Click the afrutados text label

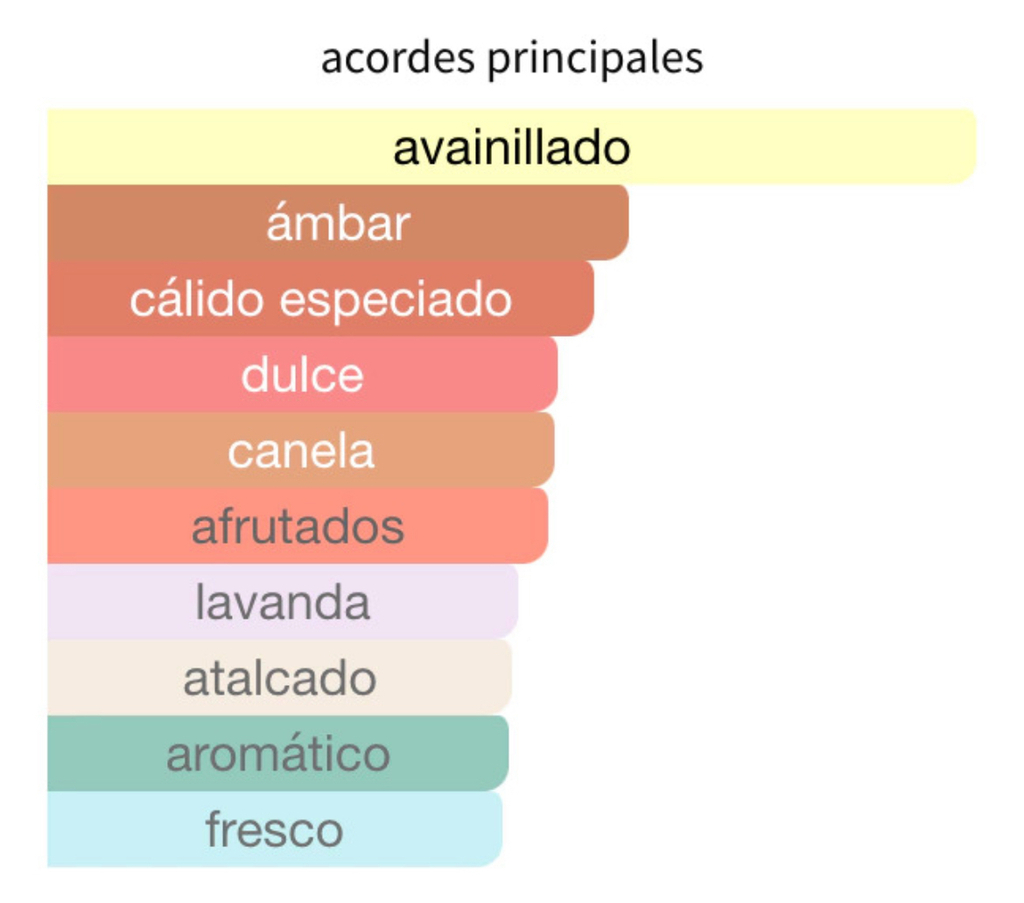click(x=298, y=526)
